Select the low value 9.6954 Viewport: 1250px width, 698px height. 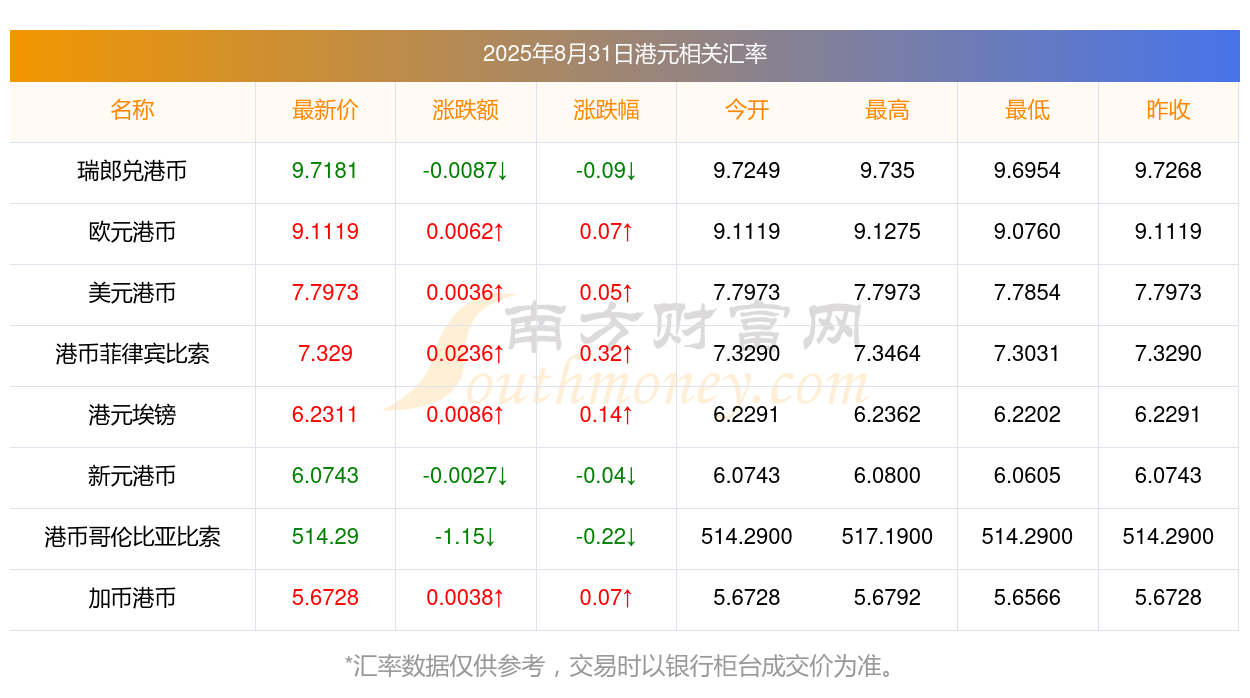click(1028, 171)
